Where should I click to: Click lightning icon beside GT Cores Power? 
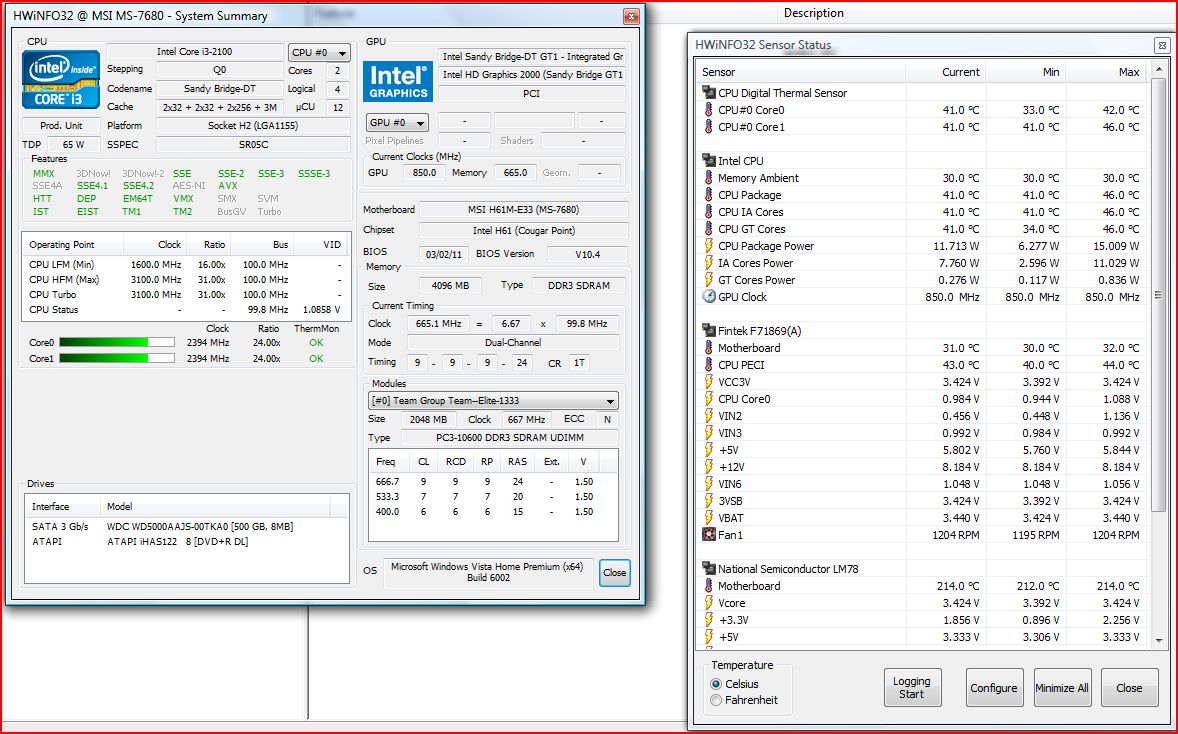(x=708, y=279)
